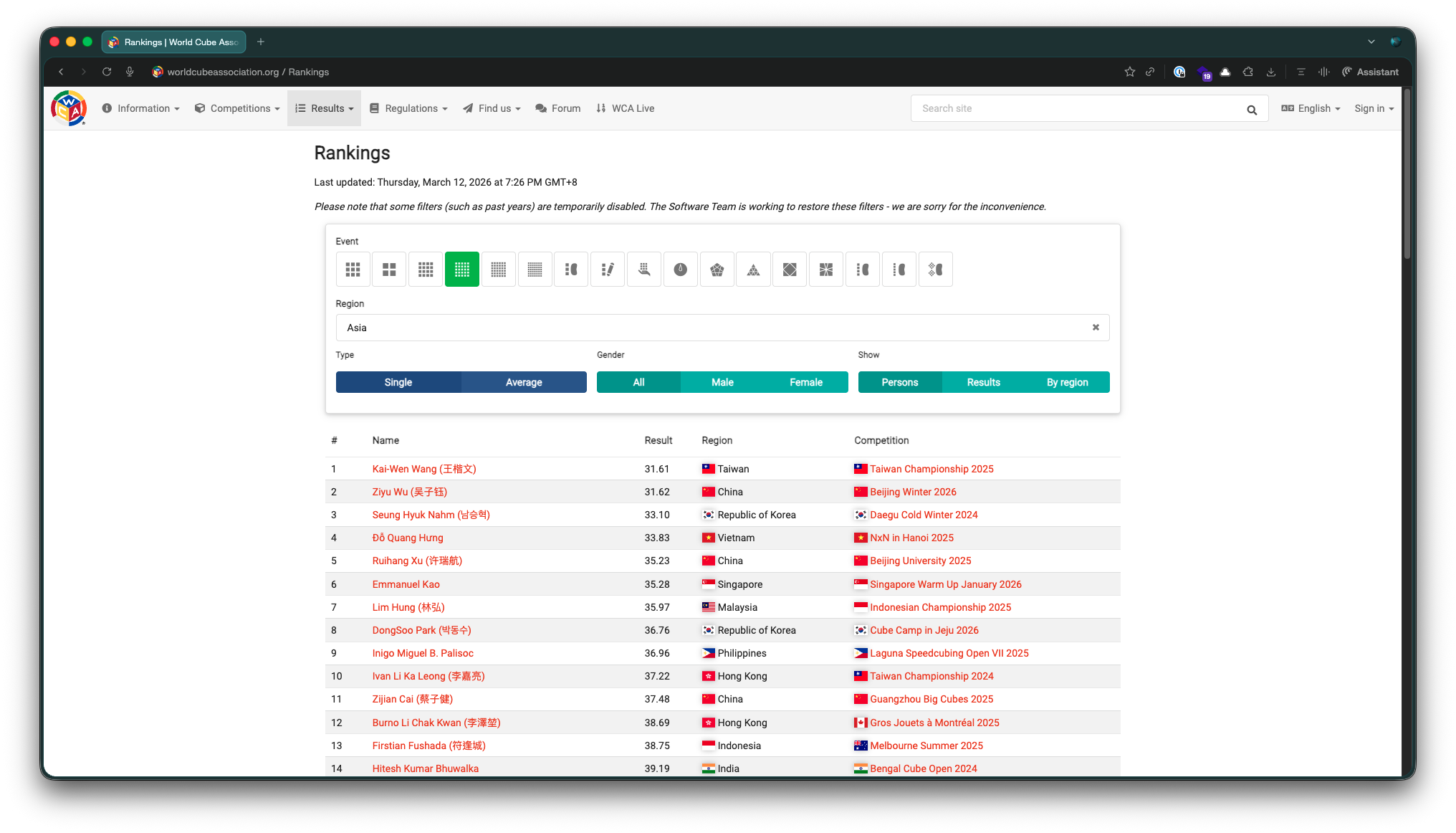Viewport: 1456px width, 833px height.
Task: Select the 7x7x7 Cube event icon
Action: [x=535, y=270]
